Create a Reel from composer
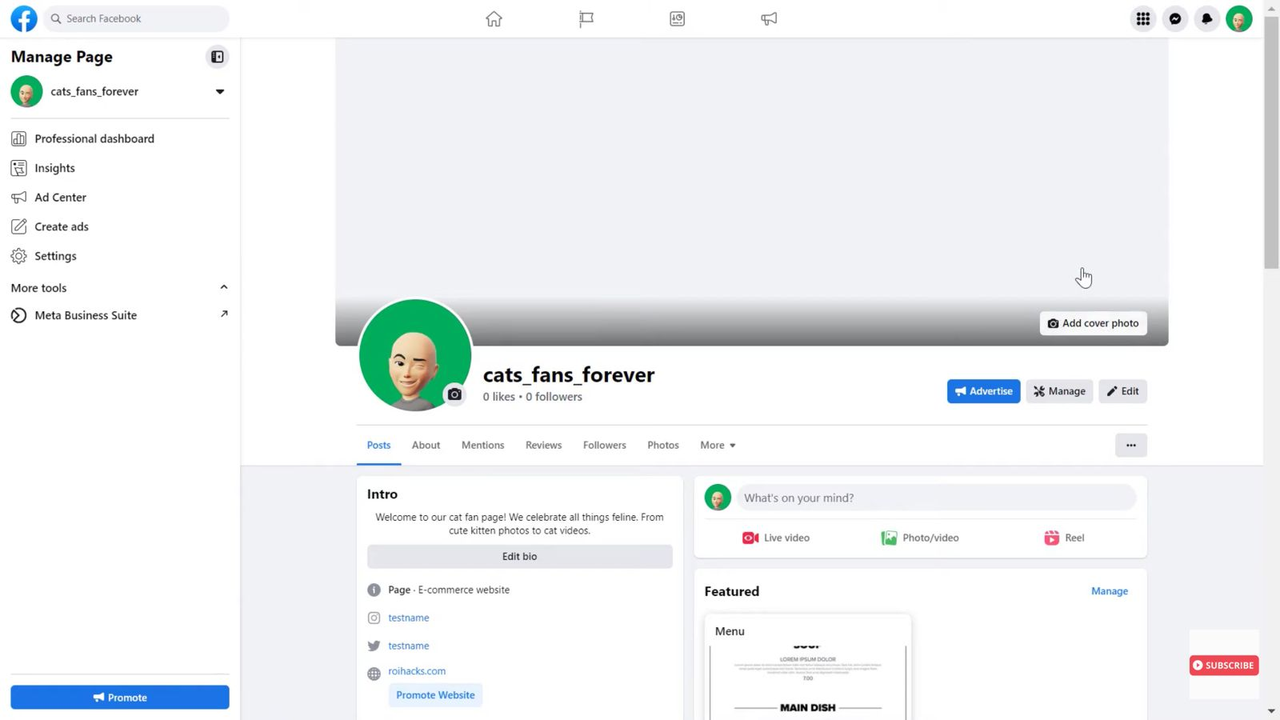Screen dimensions: 1280x720 click(1064, 538)
